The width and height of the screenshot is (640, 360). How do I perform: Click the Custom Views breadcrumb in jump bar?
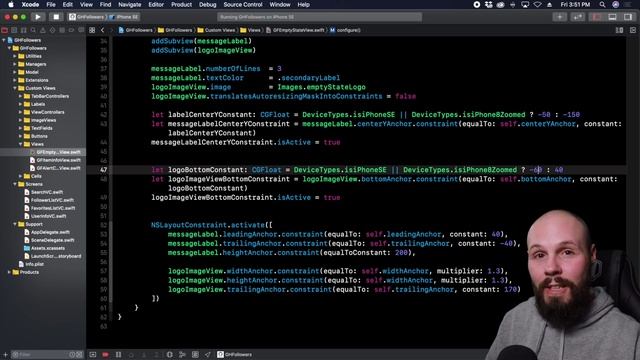point(216,30)
